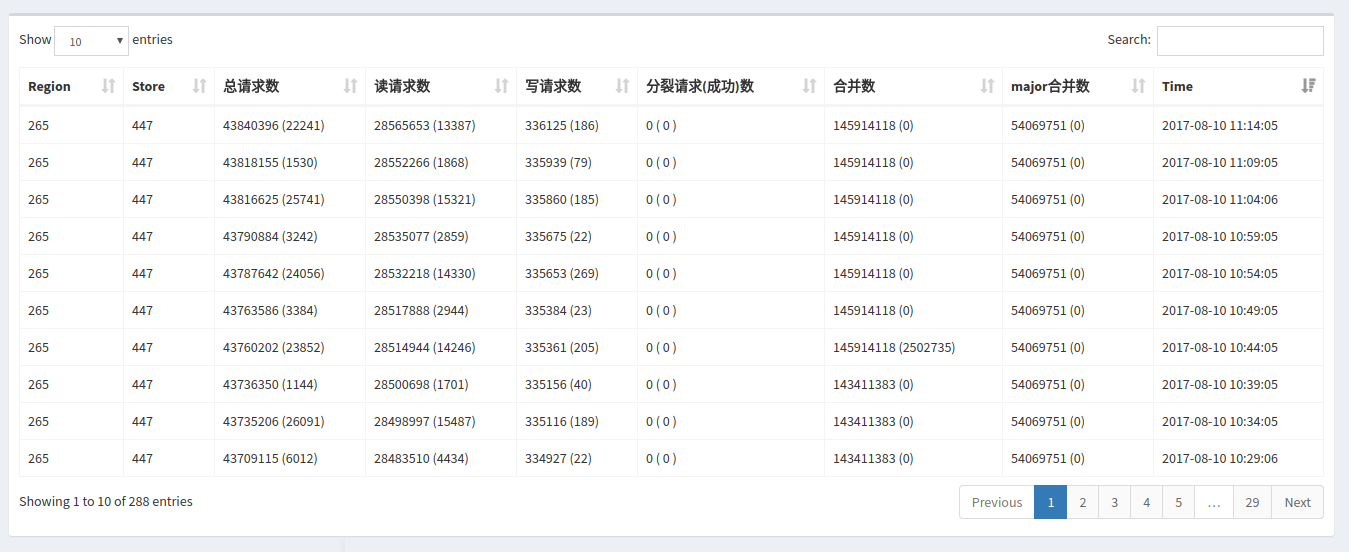Click read count 28565653 (13387)
Viewport: 1349px width, 552px height.
coord(425,125)
